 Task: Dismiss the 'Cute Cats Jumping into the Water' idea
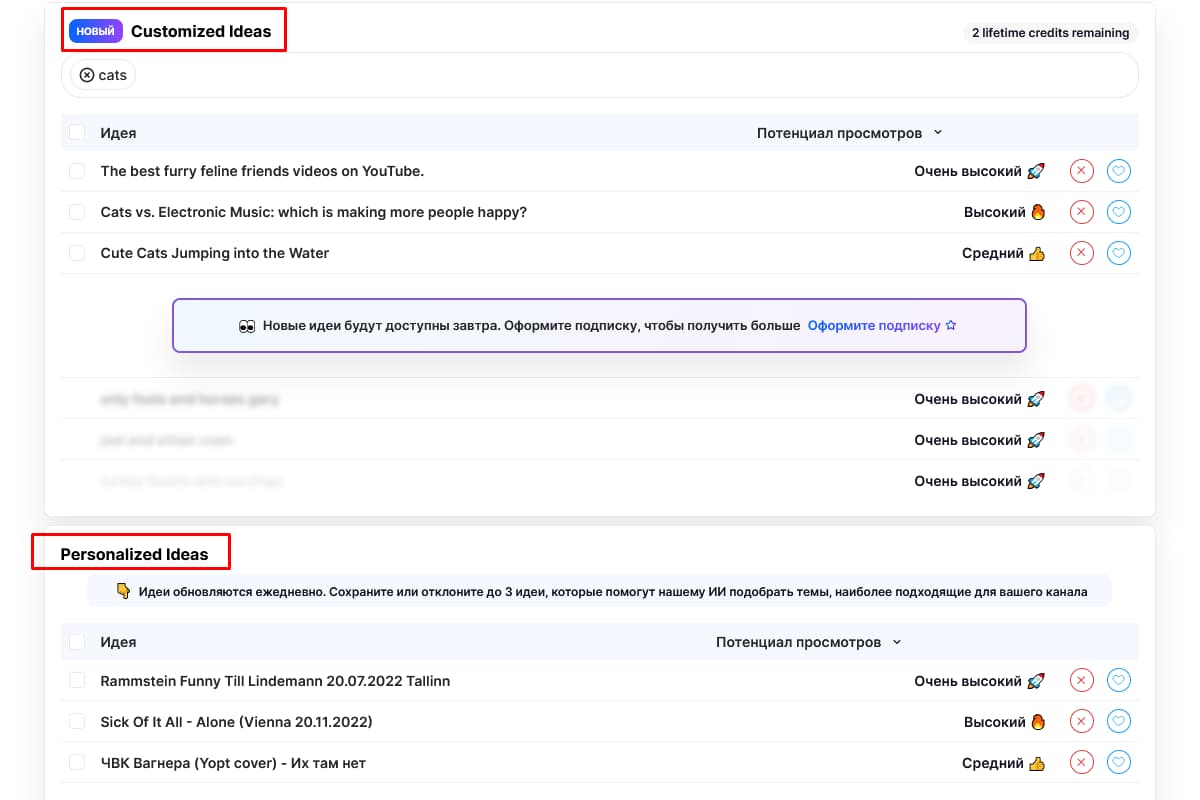[x=1081, y=253]
